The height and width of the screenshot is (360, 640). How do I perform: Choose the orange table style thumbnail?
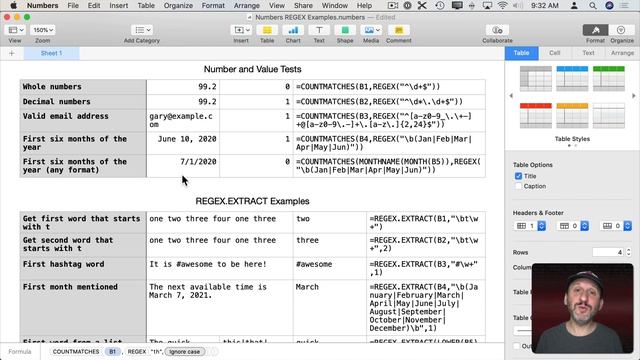pyautogui.click(x=572, y=116)
